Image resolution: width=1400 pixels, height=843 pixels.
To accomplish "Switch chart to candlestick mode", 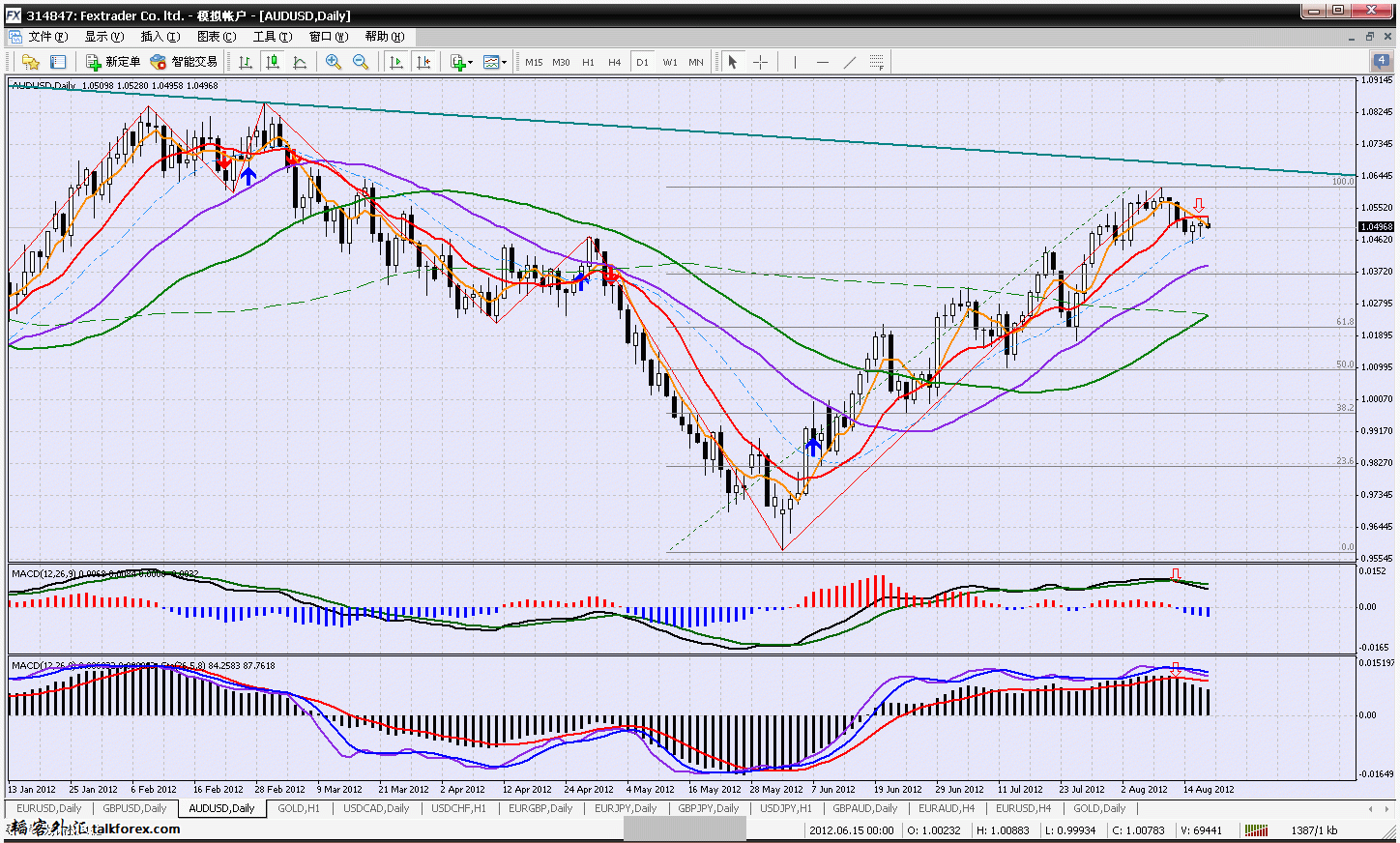I will point(273,62).
